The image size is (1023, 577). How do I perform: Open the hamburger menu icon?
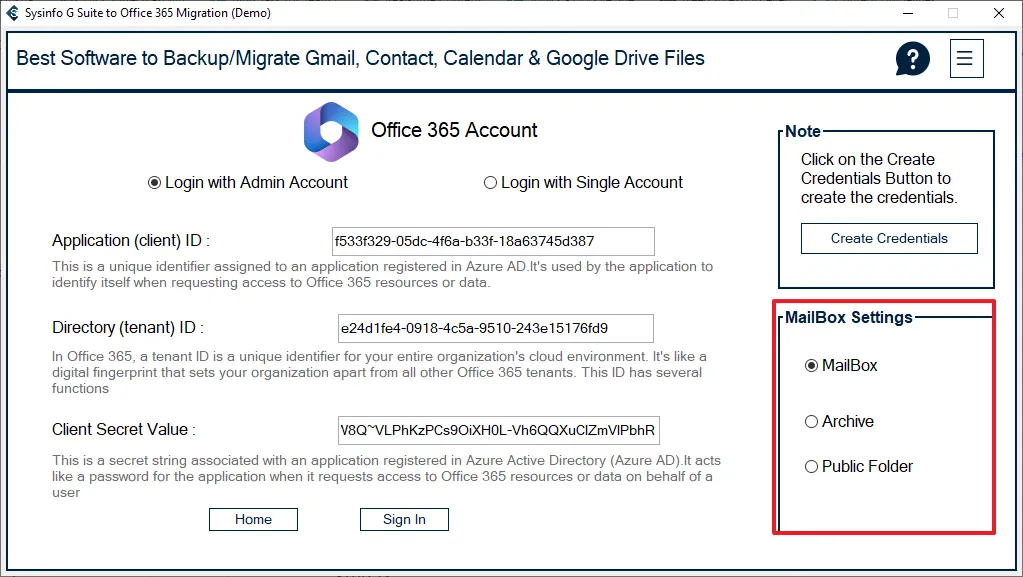tap(966, 59)
